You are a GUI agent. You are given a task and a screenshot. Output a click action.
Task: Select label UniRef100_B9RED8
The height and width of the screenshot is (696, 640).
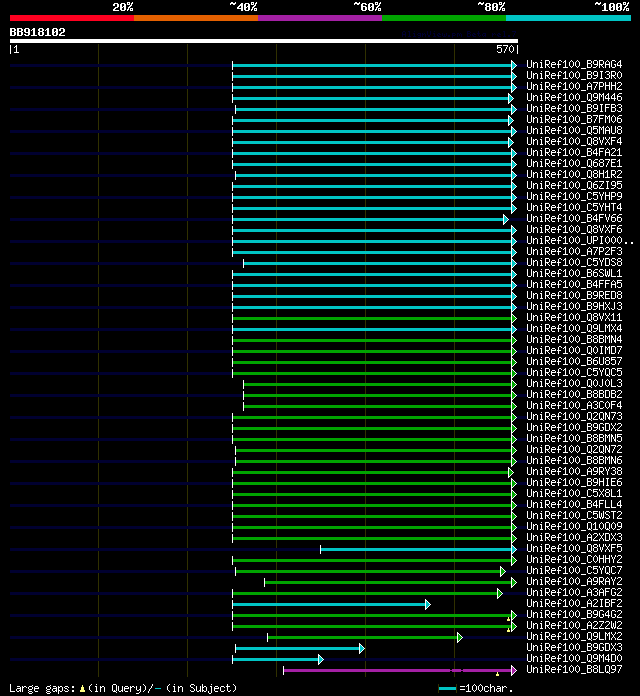pos(574,296)
